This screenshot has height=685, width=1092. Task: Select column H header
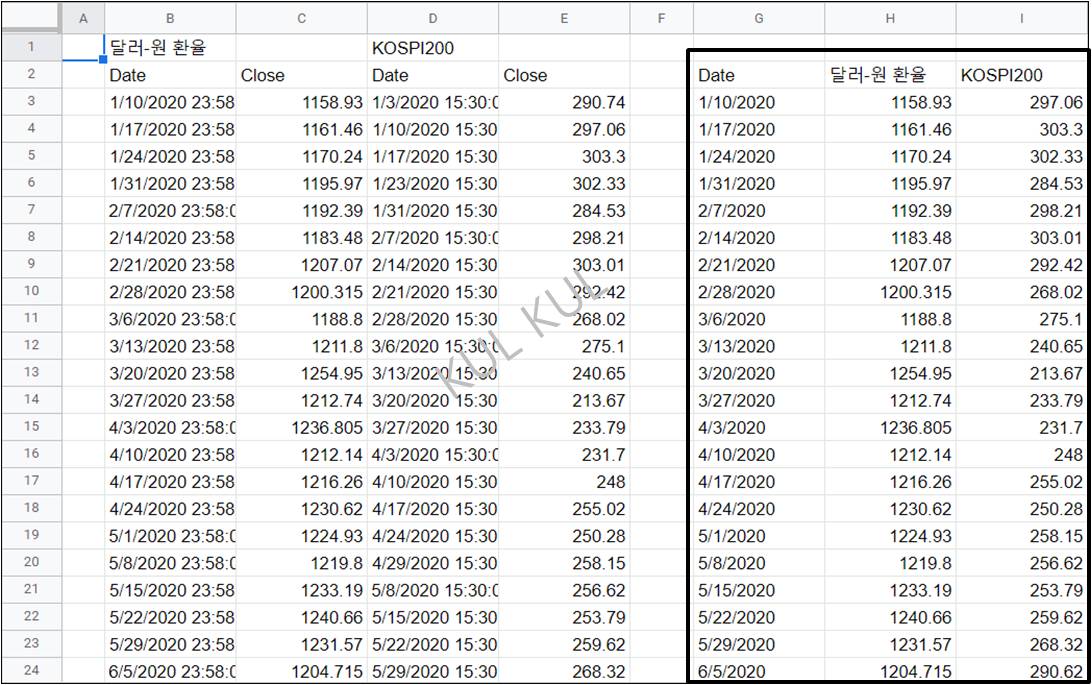pyautogui.click(x=890, y=19)
